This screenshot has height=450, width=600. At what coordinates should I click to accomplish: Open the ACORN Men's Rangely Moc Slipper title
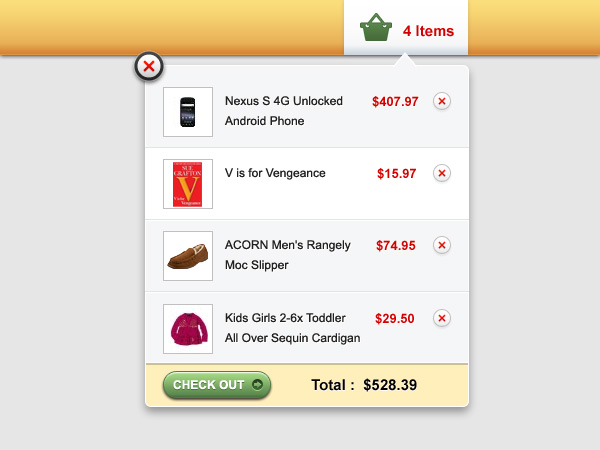point(287,255)
